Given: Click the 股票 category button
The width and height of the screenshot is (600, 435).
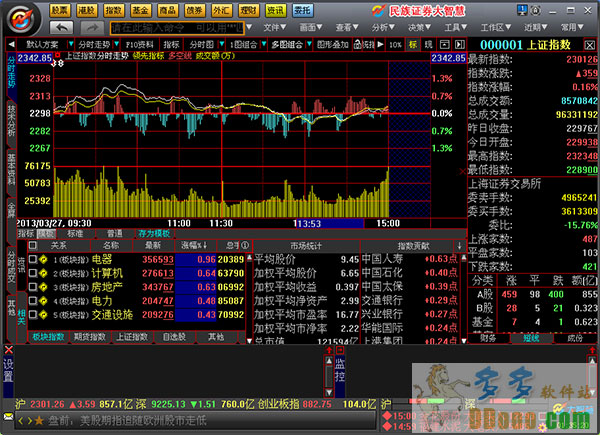Looking at the screenshot, I should point(60,10).
